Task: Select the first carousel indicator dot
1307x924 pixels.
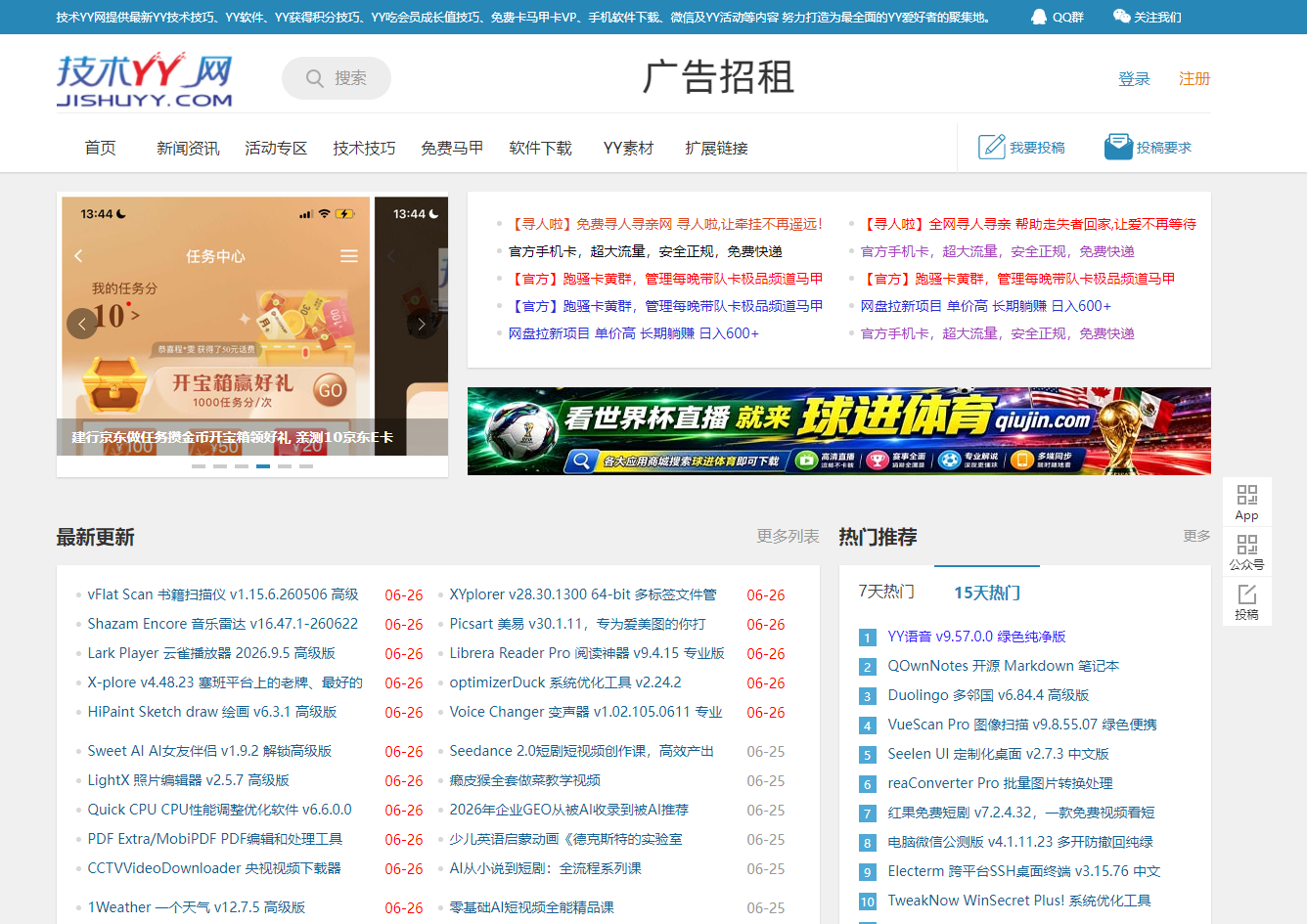Action: (x=199, y=466)
